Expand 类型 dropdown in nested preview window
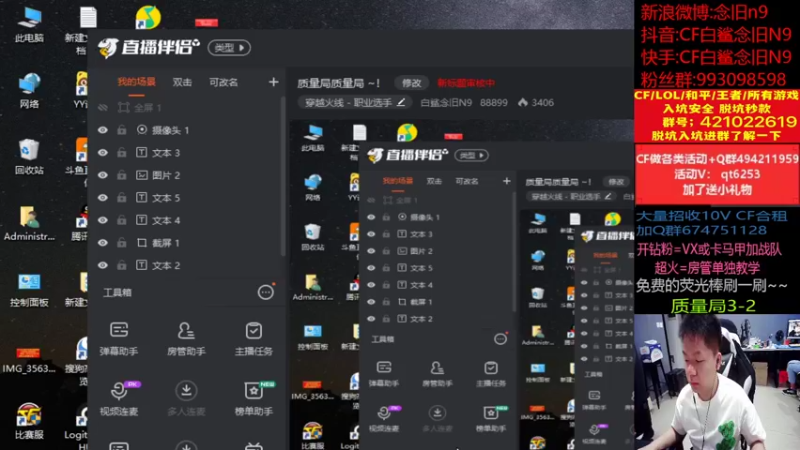 471,155
